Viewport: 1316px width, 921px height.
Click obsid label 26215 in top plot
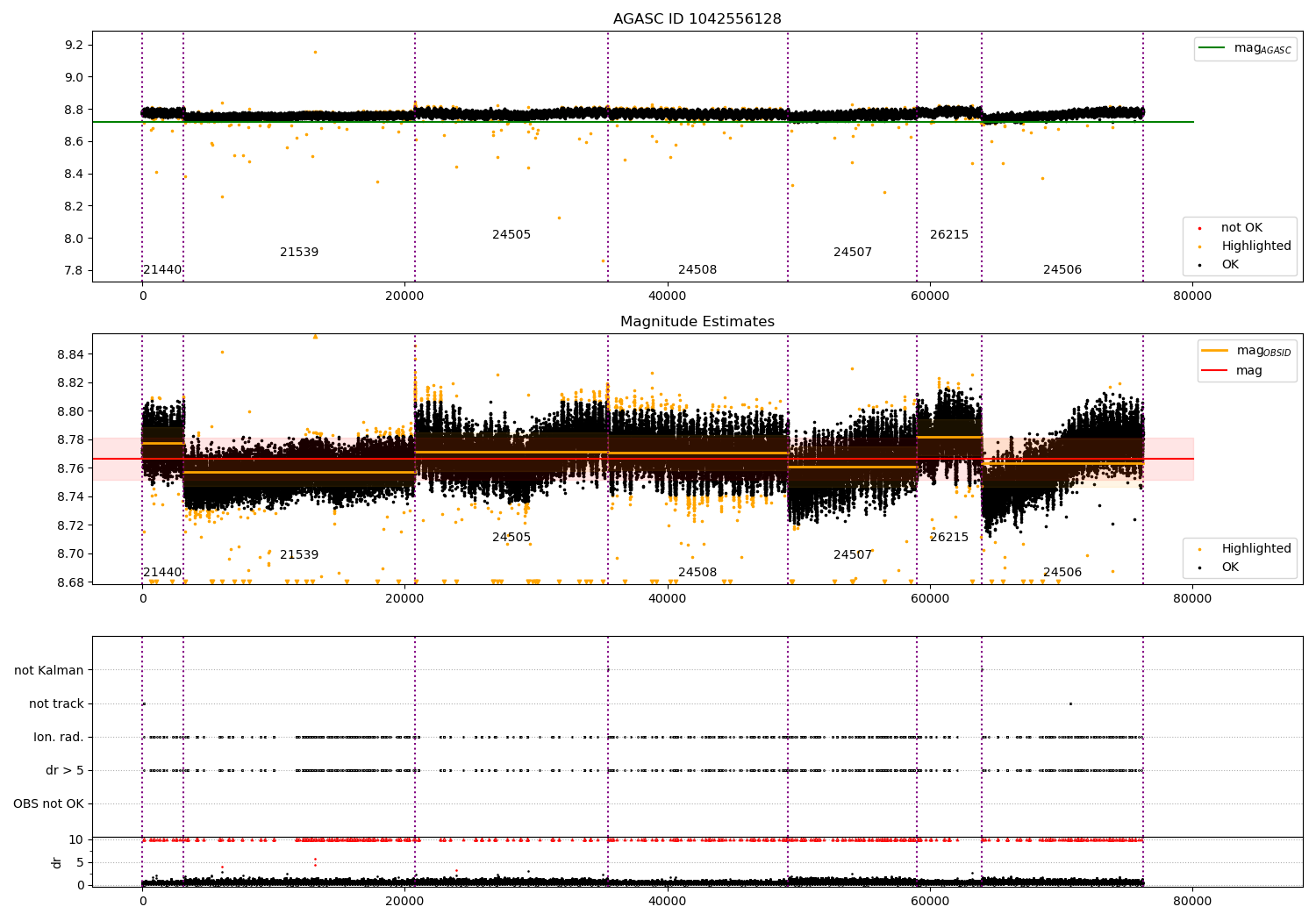(949, 235)
